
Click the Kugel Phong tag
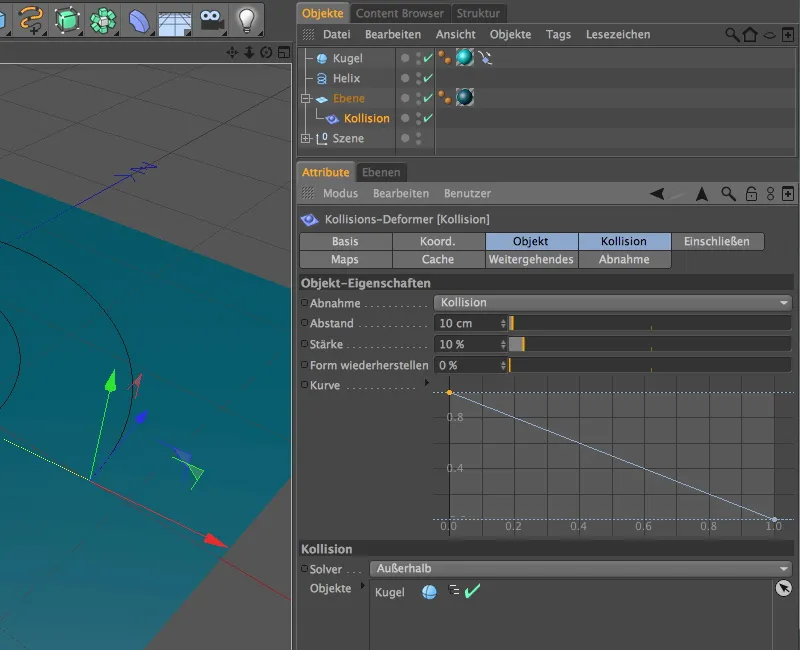[444, 58]
